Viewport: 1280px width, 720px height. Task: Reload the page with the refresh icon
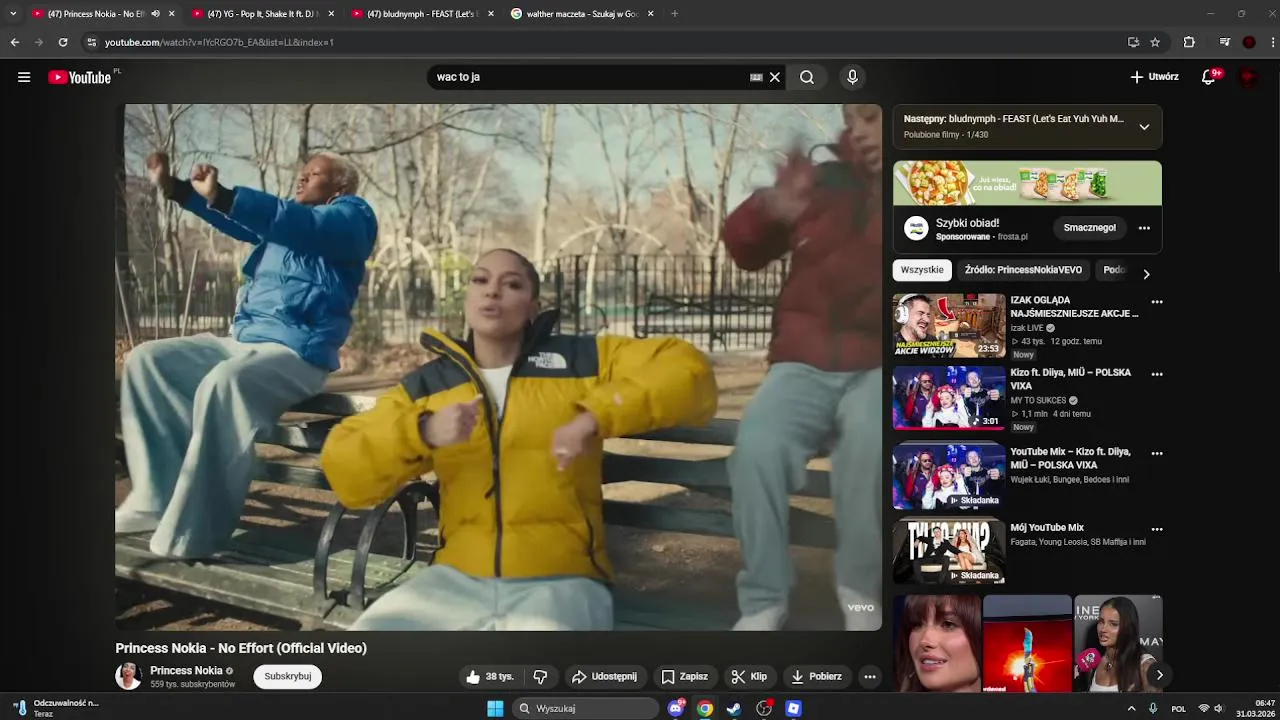(63, 42)
